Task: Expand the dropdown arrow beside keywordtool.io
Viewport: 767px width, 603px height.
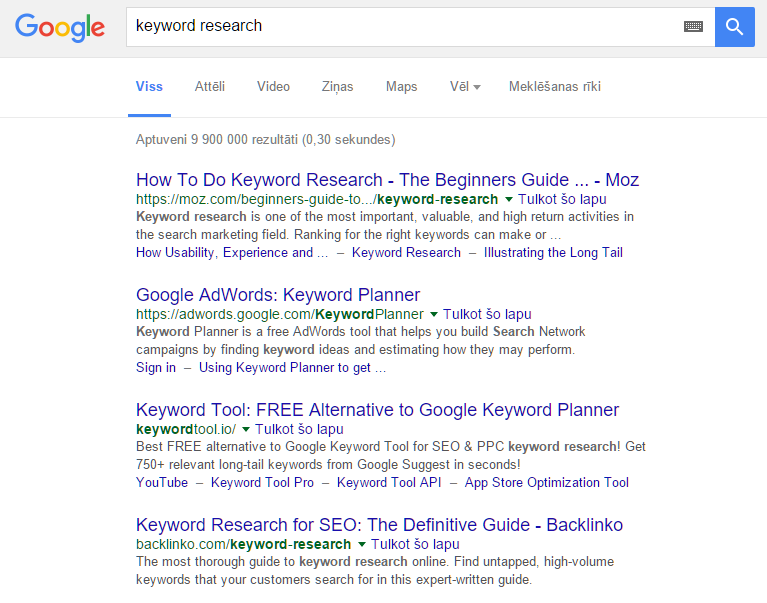Action: tap(246, 429)
